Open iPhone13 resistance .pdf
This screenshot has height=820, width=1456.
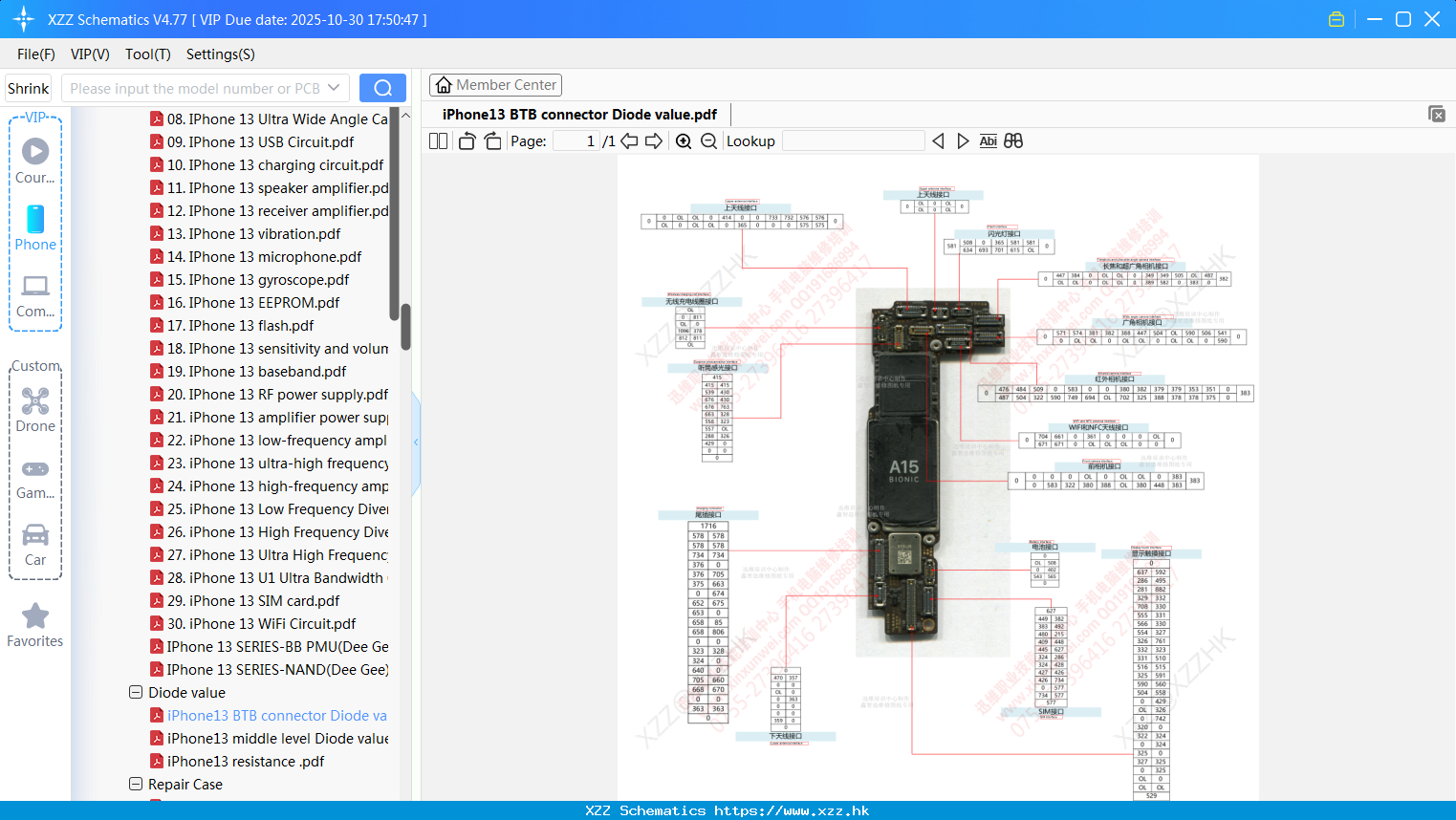[x=237, y=762]
